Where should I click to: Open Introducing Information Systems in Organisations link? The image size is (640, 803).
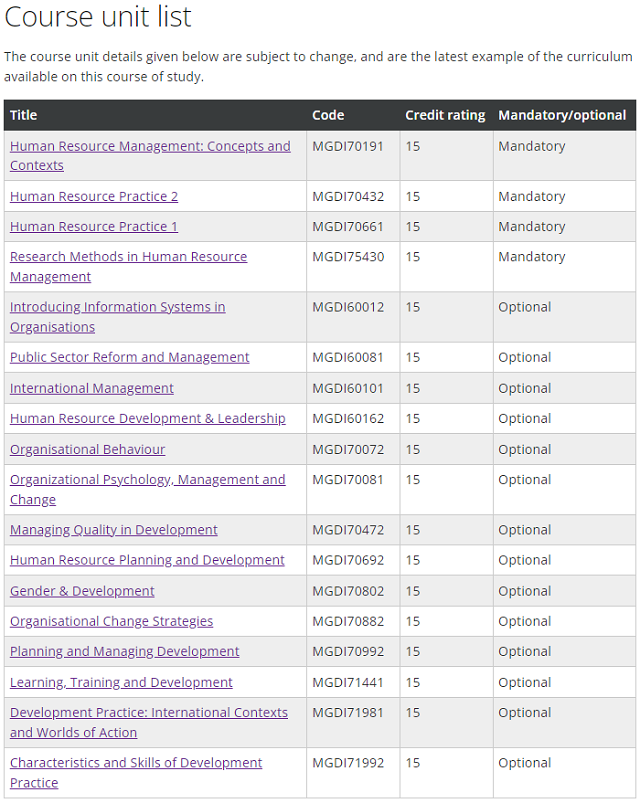tap(117, 317)
